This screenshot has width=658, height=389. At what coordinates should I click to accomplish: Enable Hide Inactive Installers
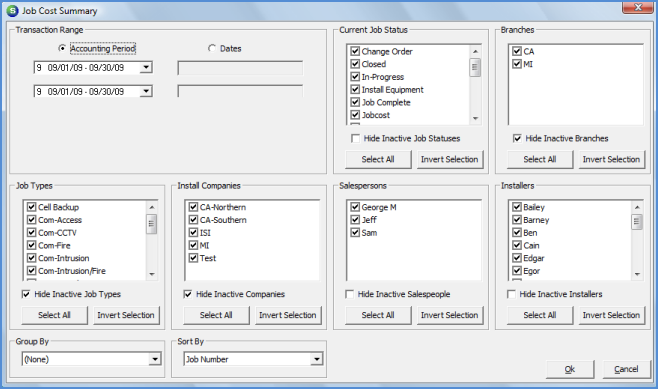coord(511,294)
